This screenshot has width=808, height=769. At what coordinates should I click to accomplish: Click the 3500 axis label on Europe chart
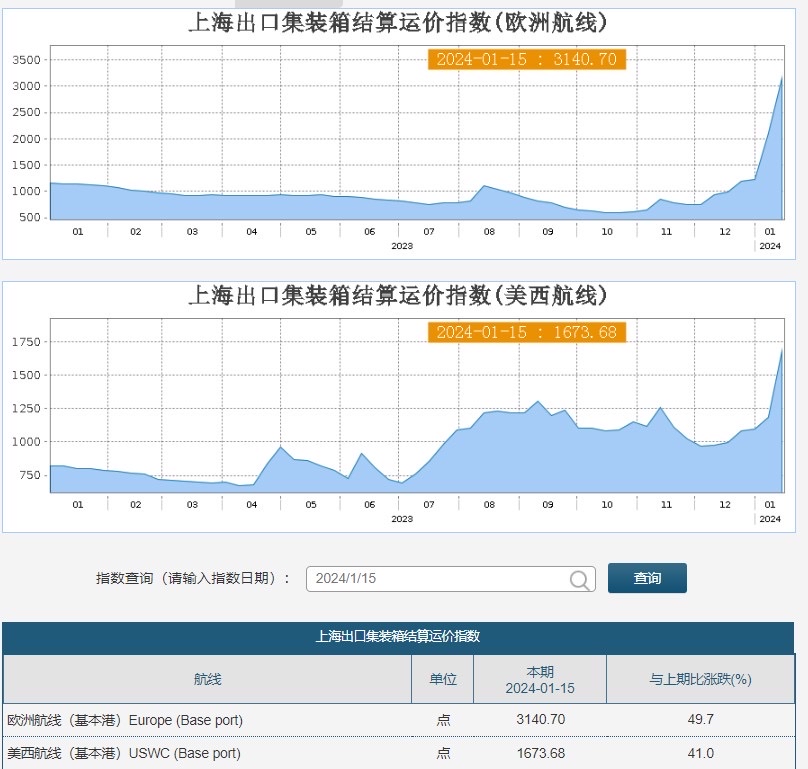[x=26, y=60]
